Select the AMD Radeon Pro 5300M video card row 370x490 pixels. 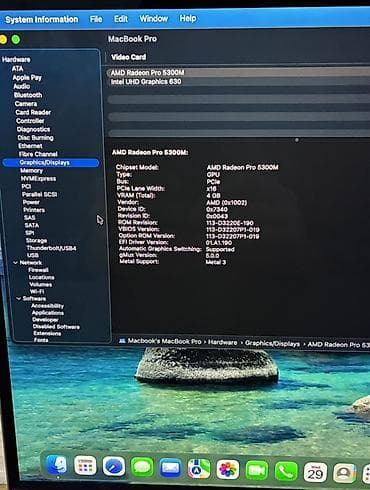pos(238,72)
